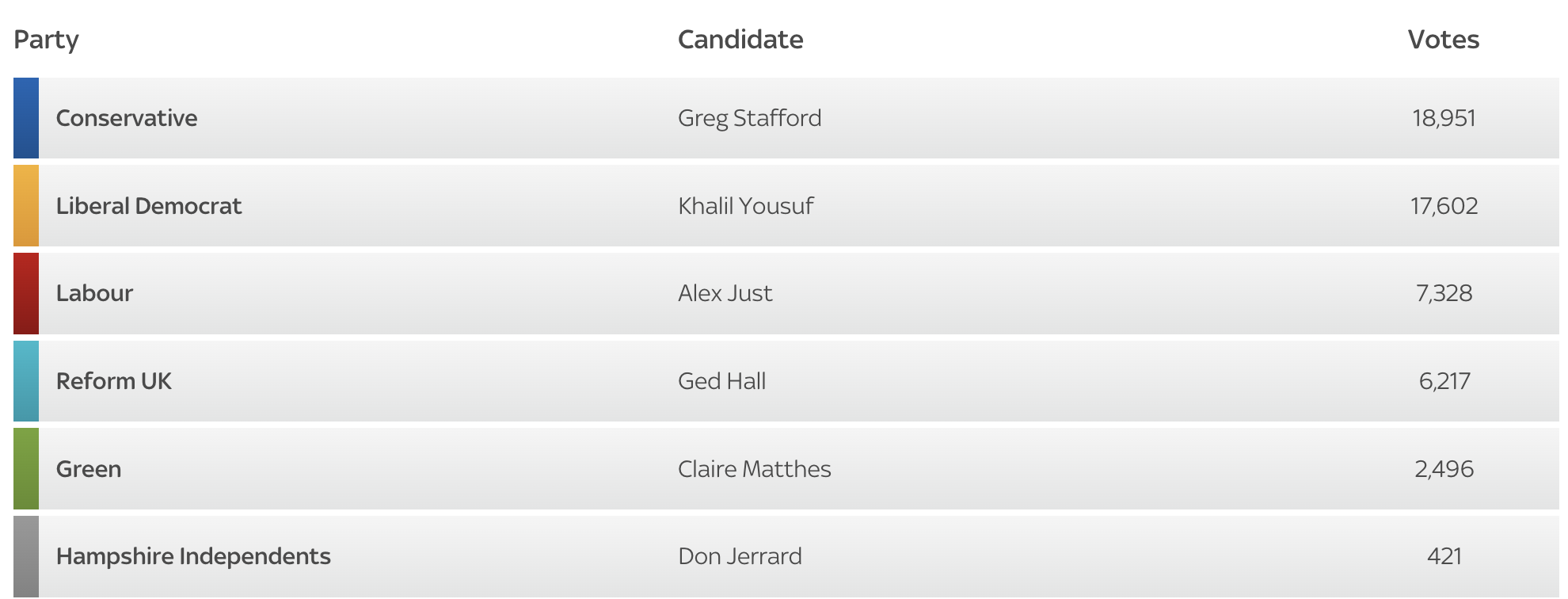Click candidate Alex Just
The width and height of the screenshot is (1568, 599).
(725, 293)
